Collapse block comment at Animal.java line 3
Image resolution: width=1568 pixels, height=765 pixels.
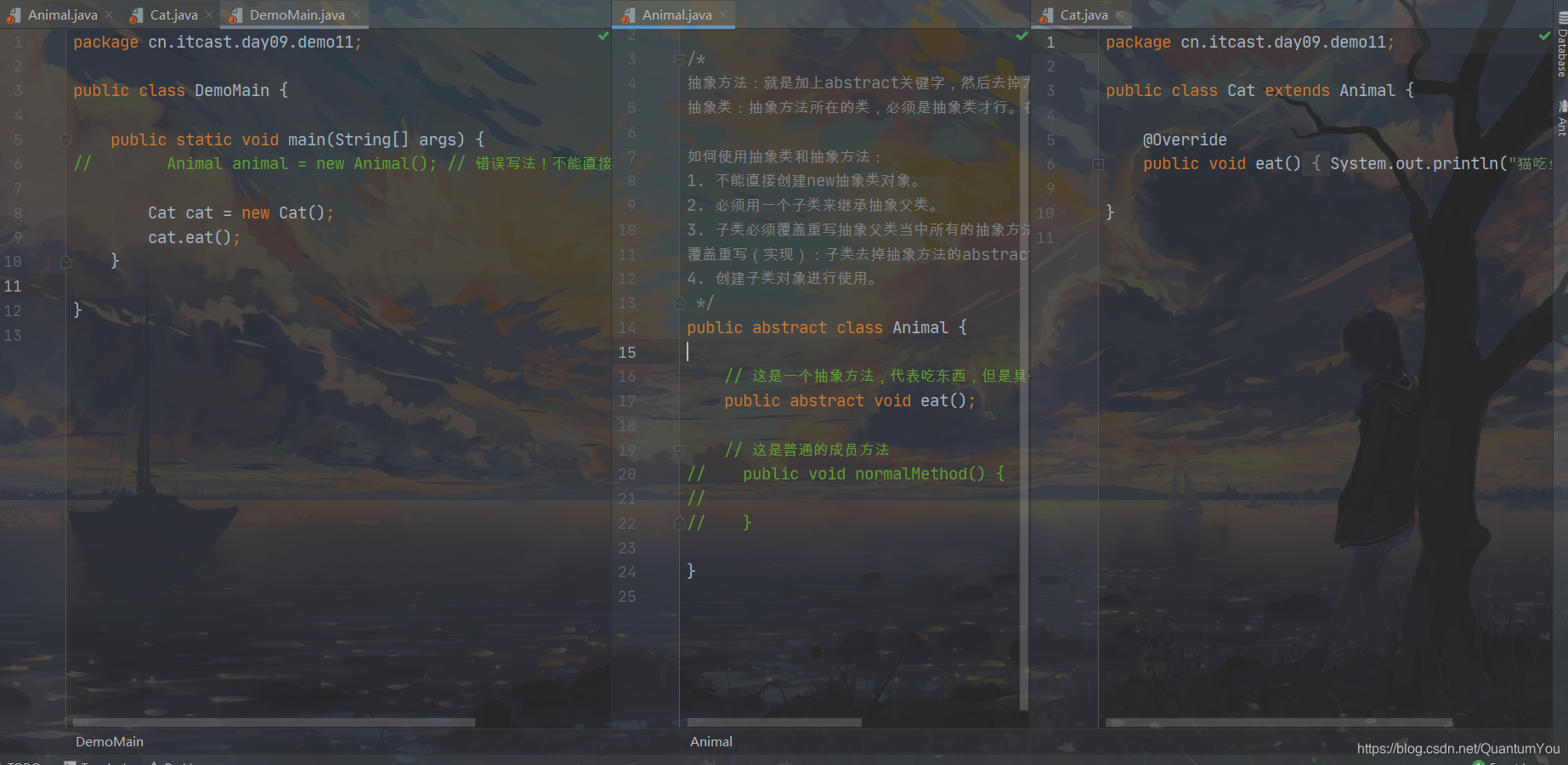(x=679, y=59)
